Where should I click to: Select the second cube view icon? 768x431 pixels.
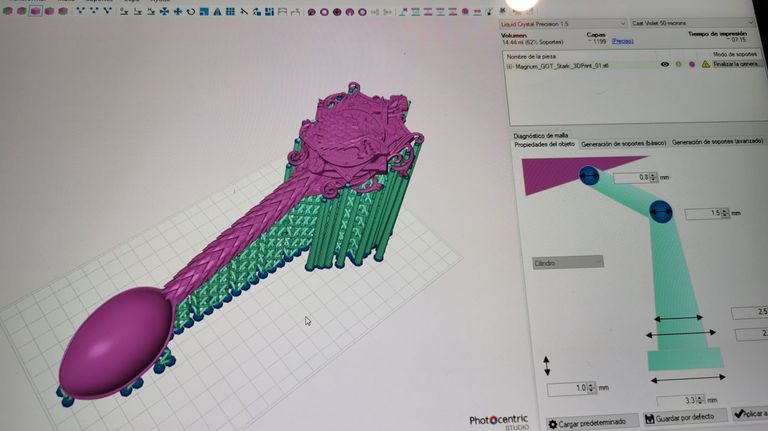coord(22,11)
